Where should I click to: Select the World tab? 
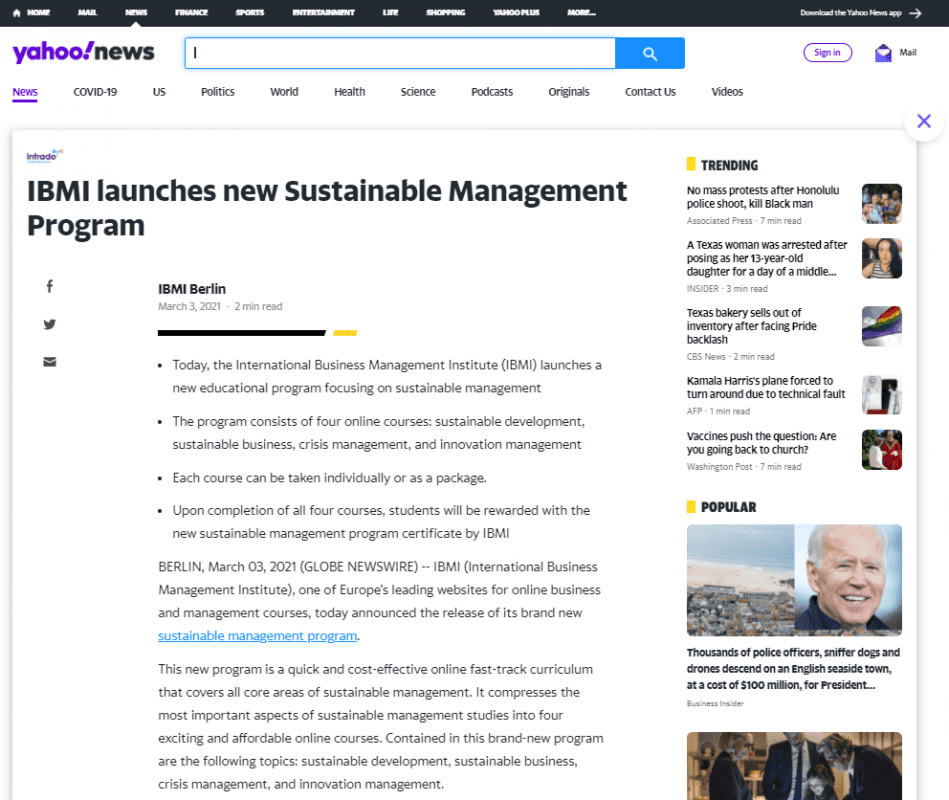pyautogui.click(x=284, y=92)
